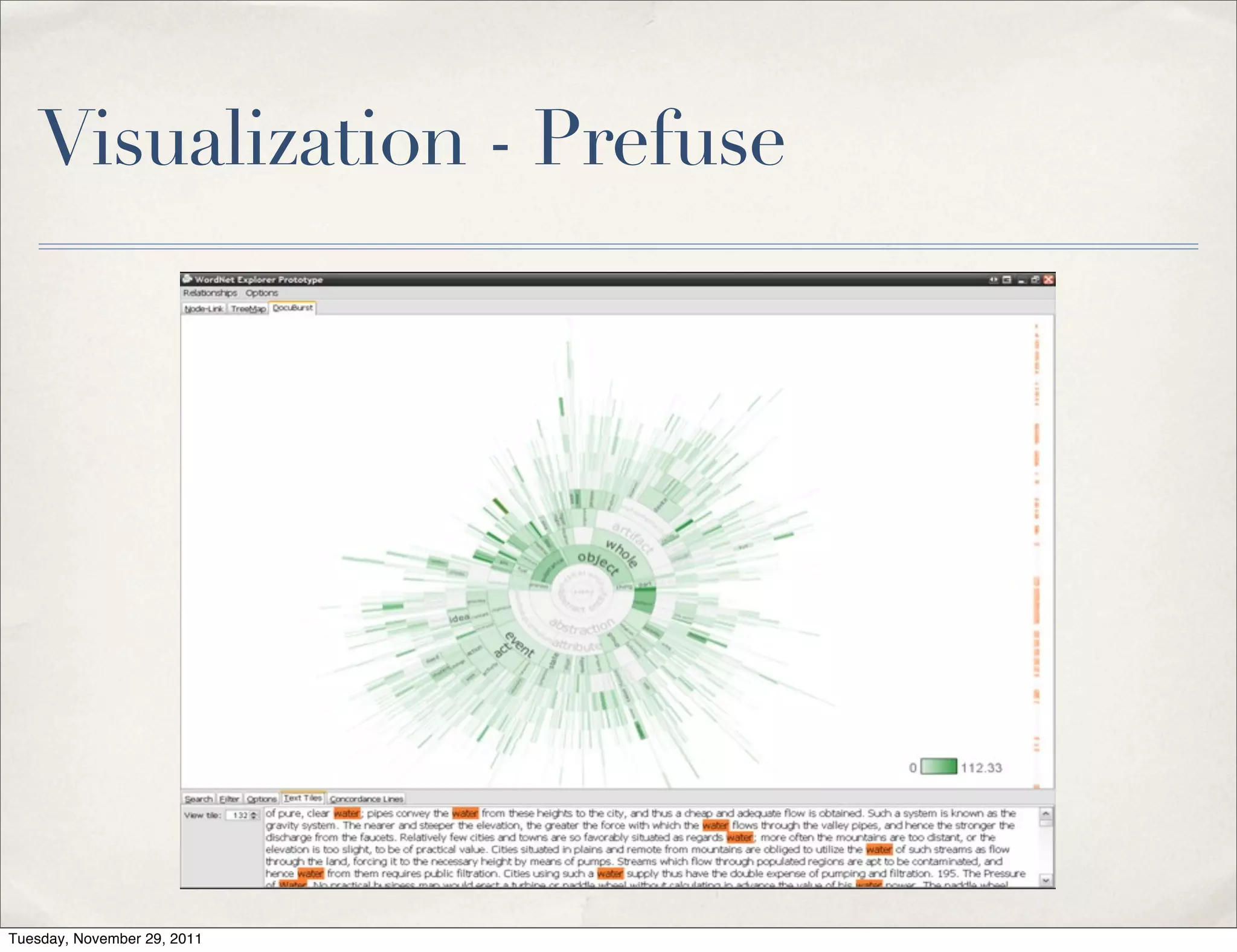Screen dimensions: 1237x952
Task: Open the Search tab in bottom panel
Action: 198,799
